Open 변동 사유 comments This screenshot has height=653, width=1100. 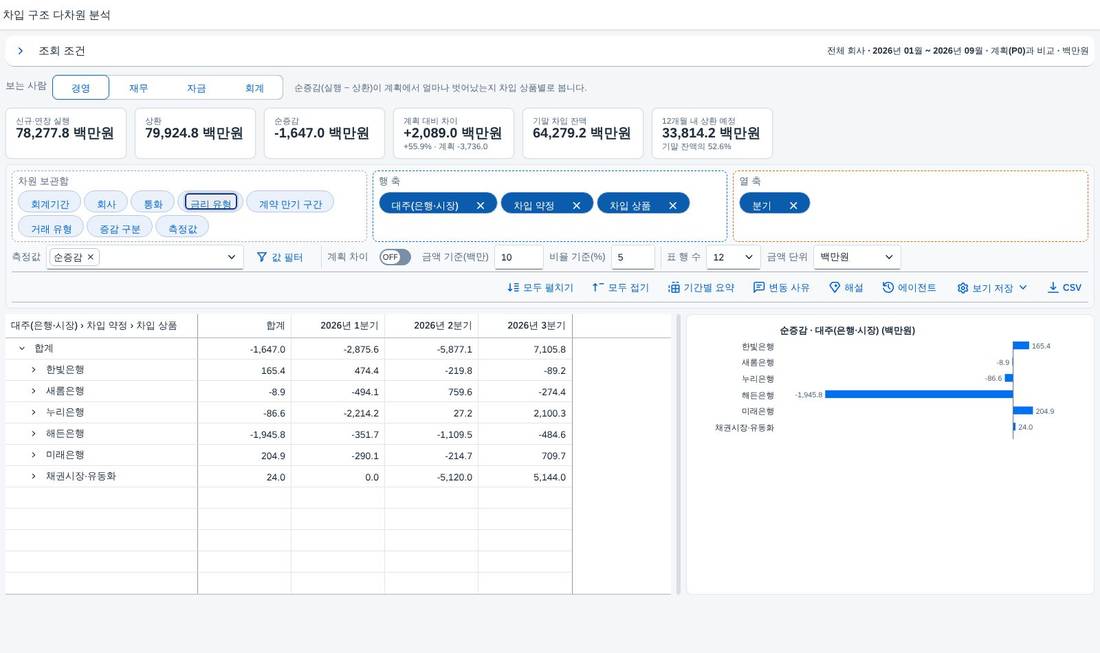[x=782, y=288]
